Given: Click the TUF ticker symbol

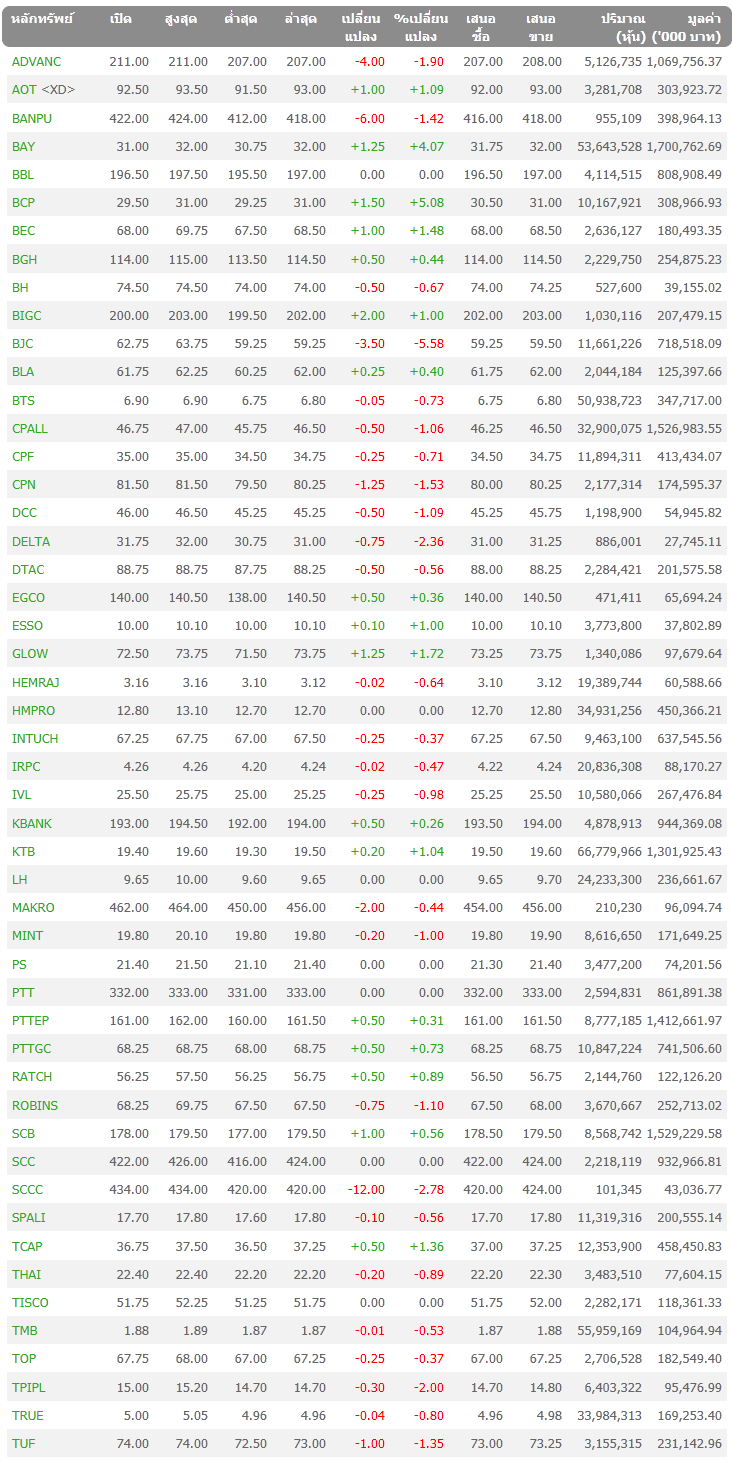Looking at the screenshot, I should tap(23, 1443).
